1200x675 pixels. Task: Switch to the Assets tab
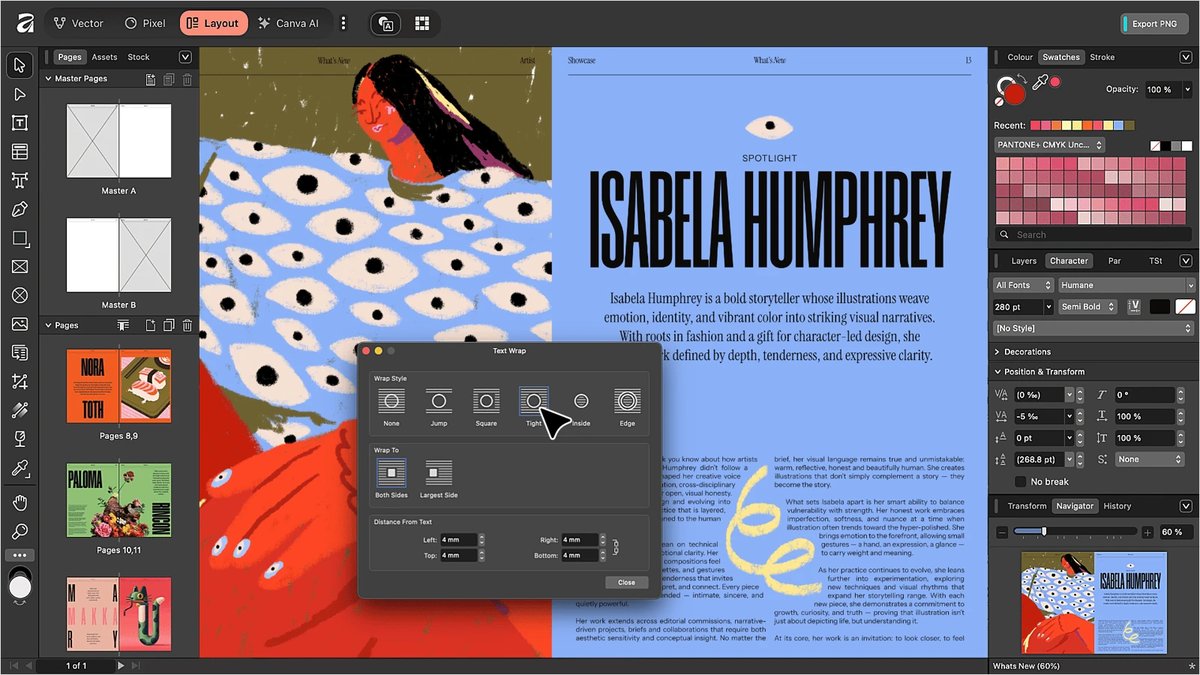pos(104,57)
